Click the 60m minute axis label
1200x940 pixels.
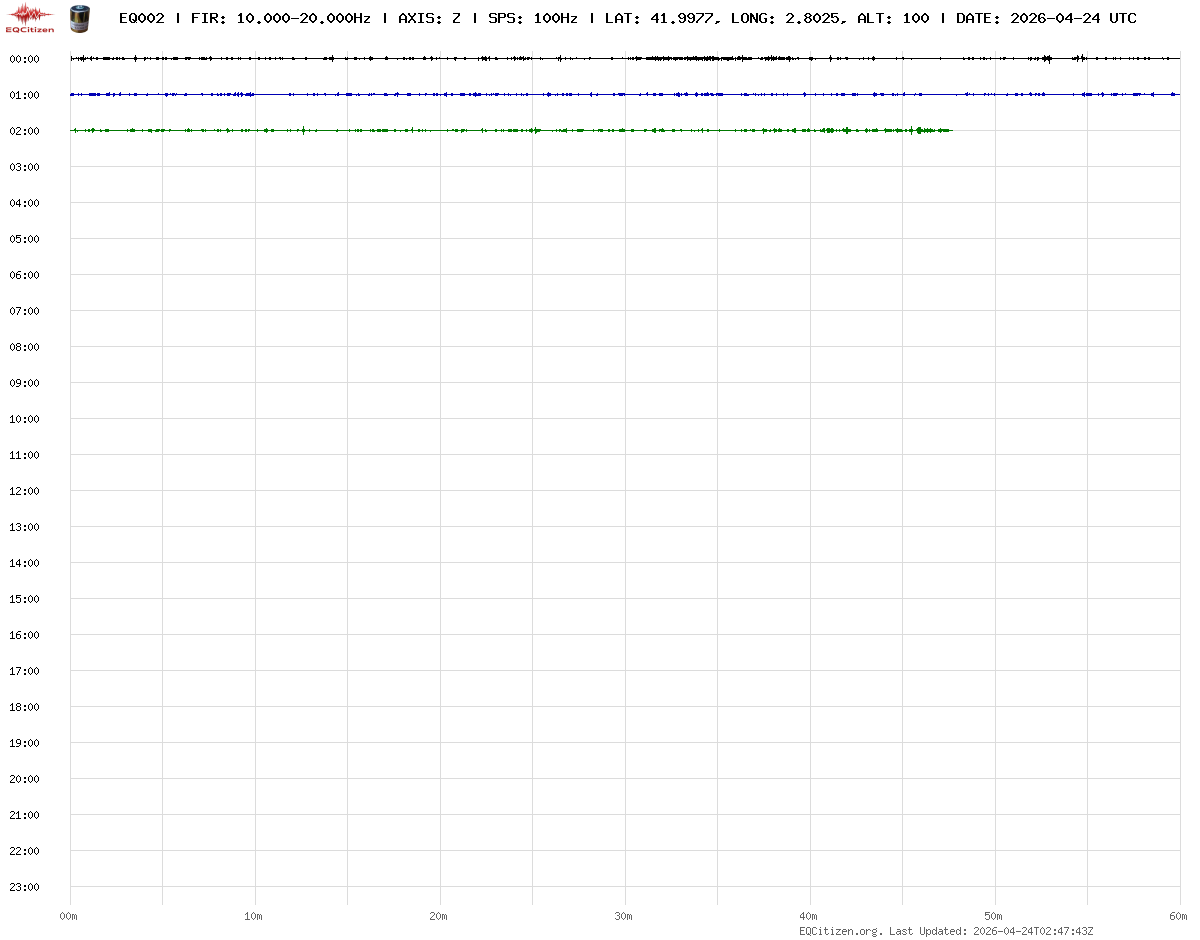click(x=1179, y=916)
